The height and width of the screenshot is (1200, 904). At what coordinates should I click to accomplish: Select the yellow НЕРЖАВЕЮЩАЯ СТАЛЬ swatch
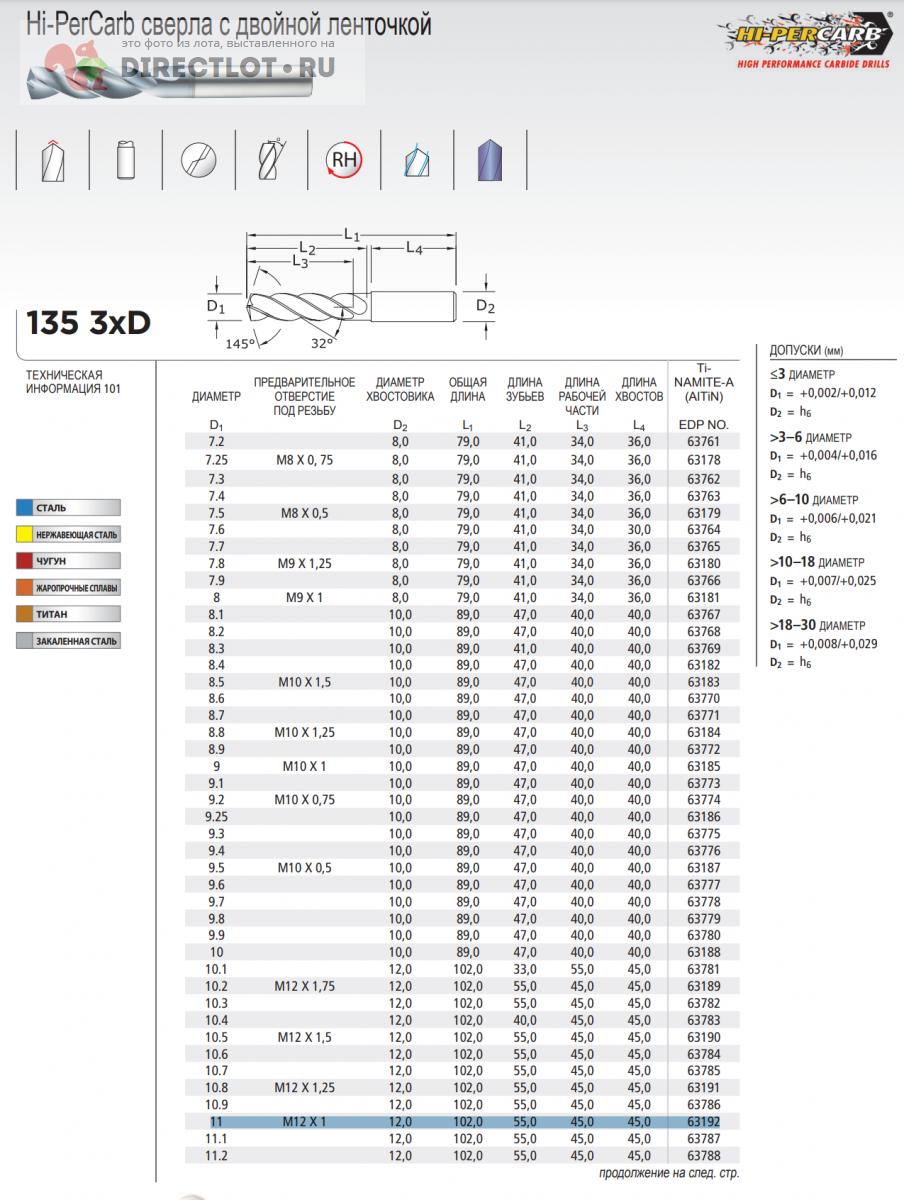(26, 534)
